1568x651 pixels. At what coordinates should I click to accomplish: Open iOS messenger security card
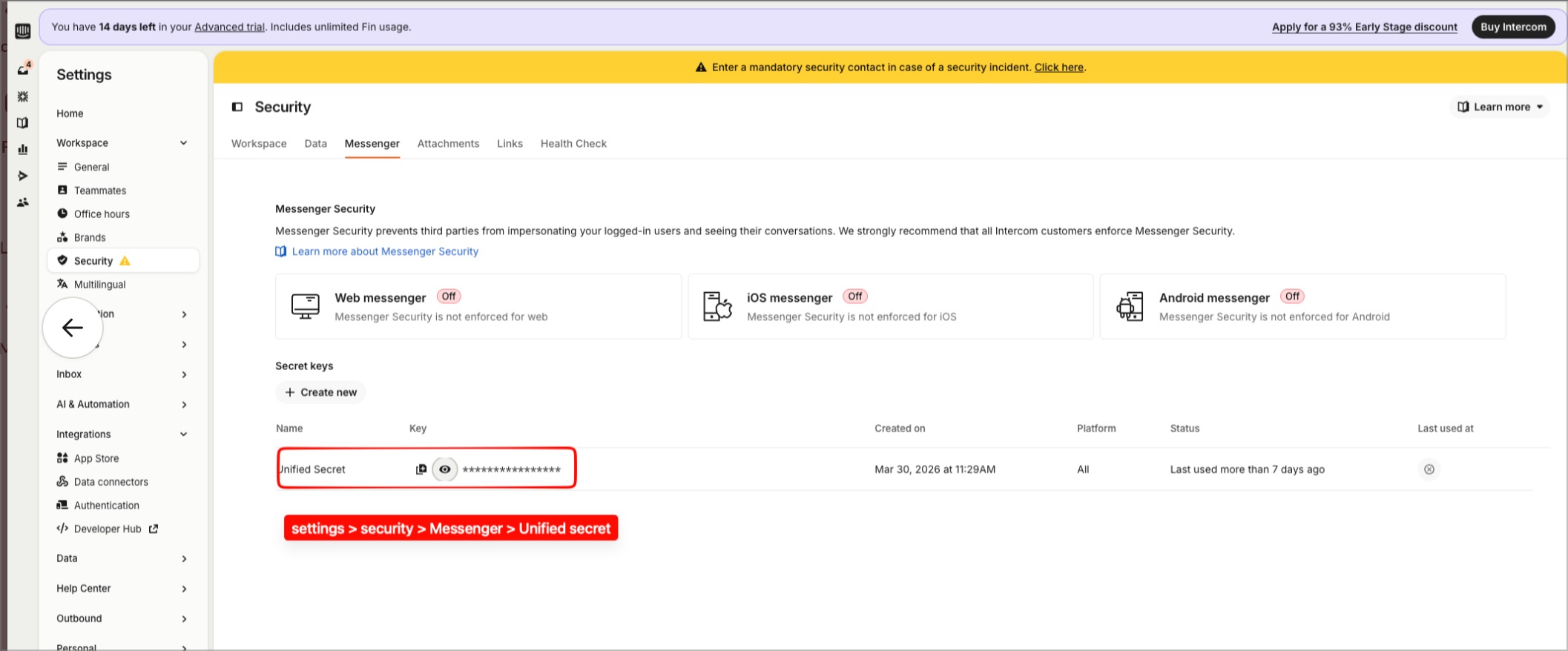pos(890,306)
